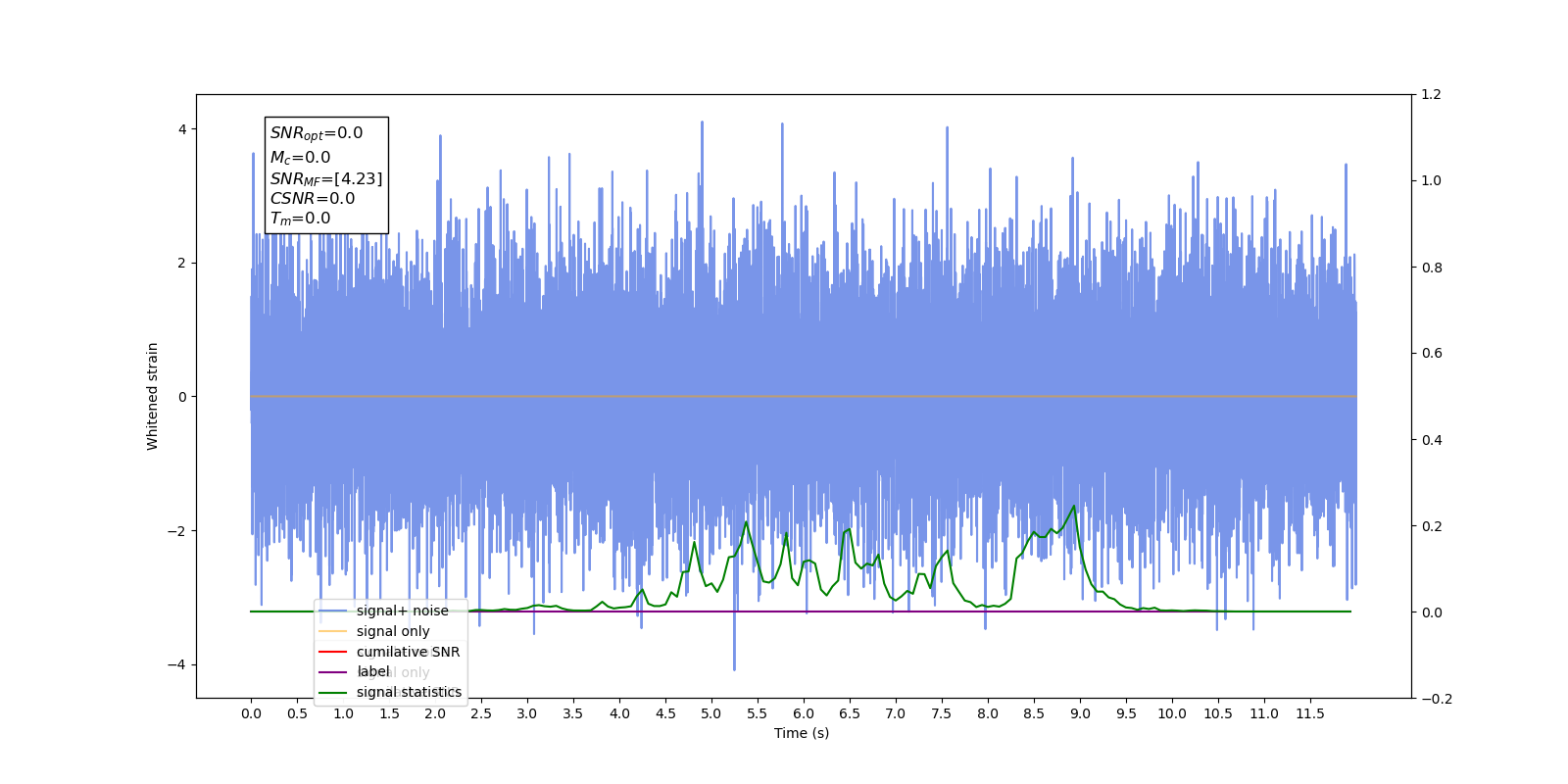1568x784 pixels.
Task: Click the 0.8 tick on the right axis
Action: click(x=1432, y=268)
